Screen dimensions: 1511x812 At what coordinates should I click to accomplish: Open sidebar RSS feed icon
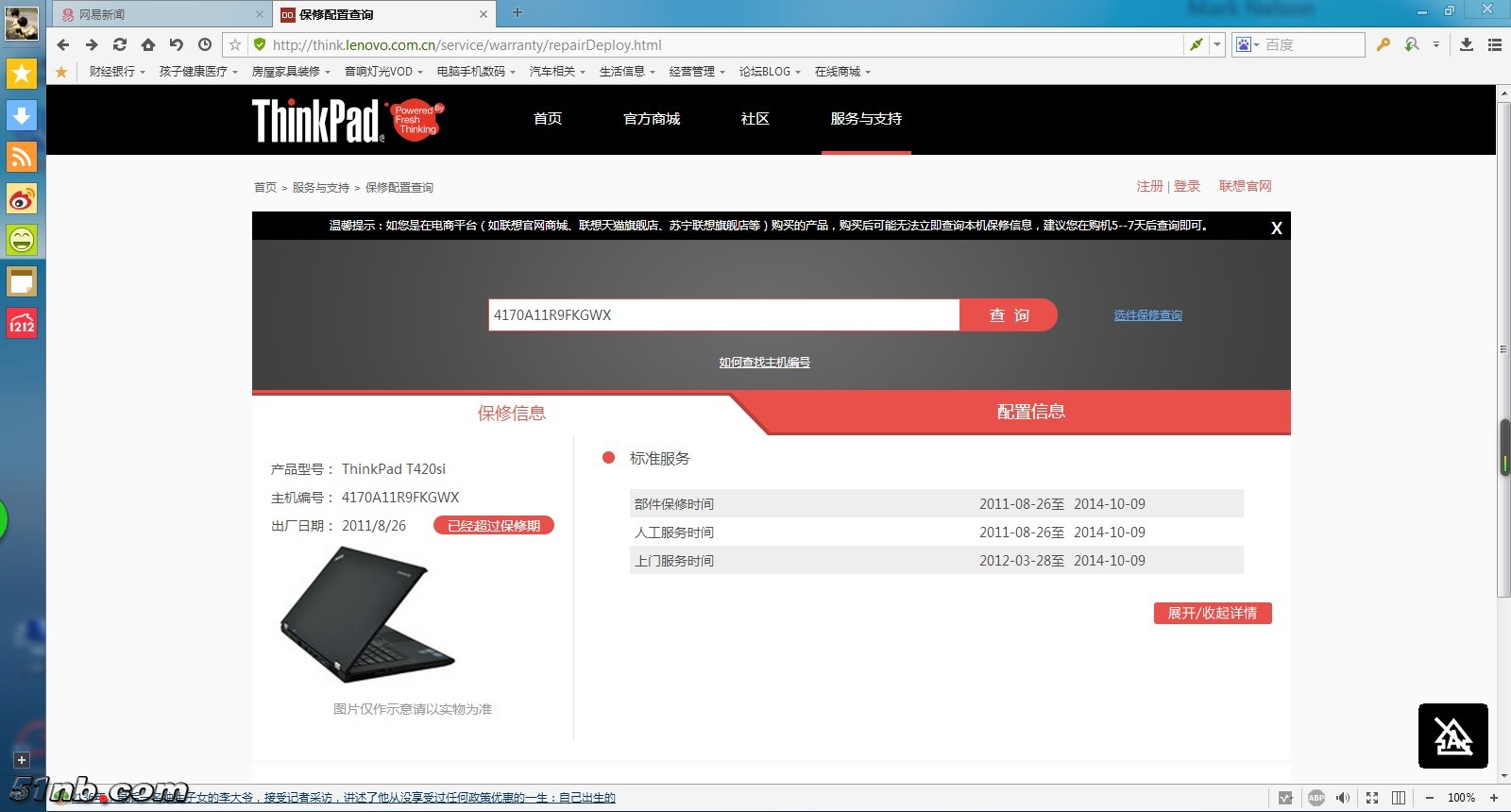[x=22, y=157]
